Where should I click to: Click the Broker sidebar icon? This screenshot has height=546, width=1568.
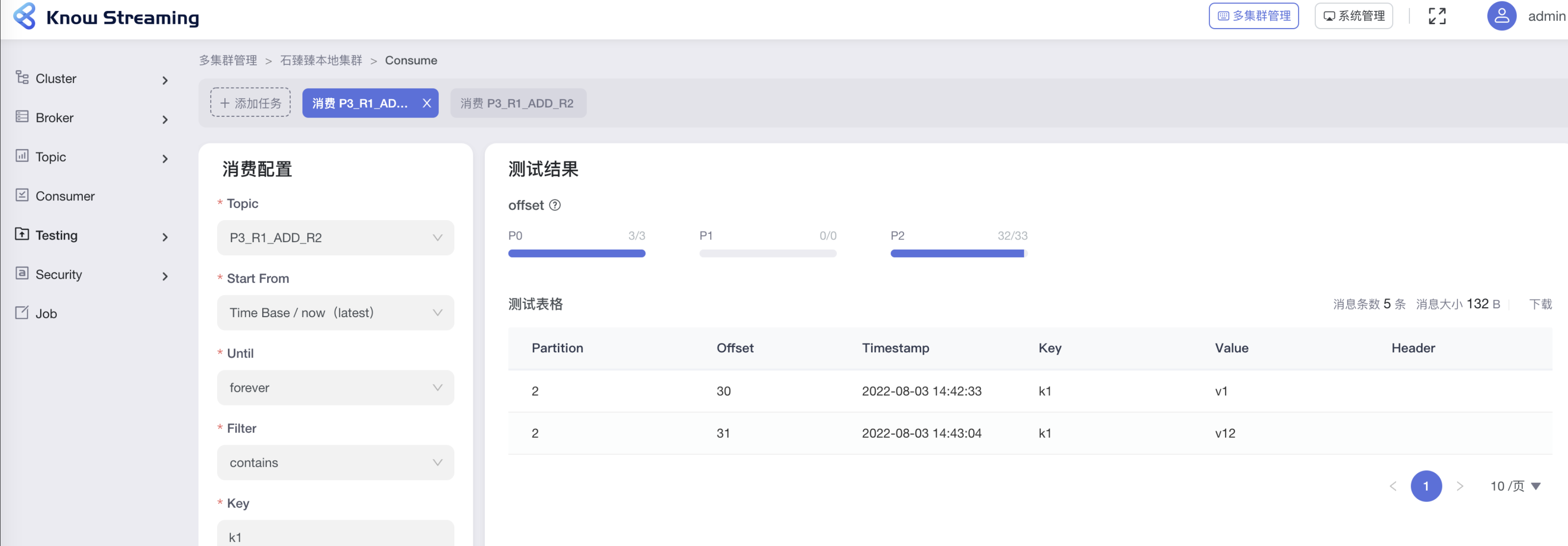tap(22, 117)
